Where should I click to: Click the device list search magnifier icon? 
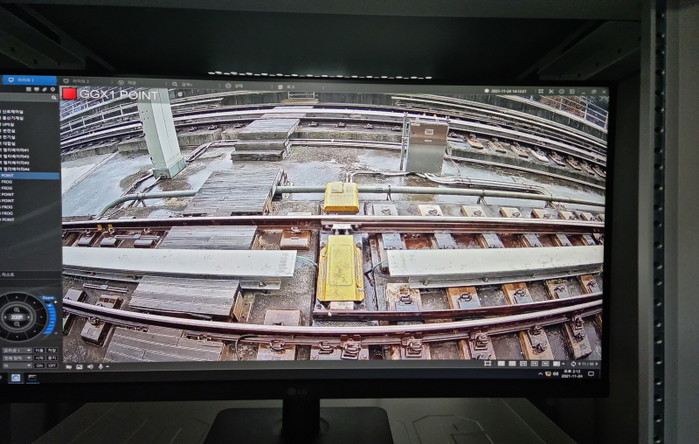tap(54, 97)
